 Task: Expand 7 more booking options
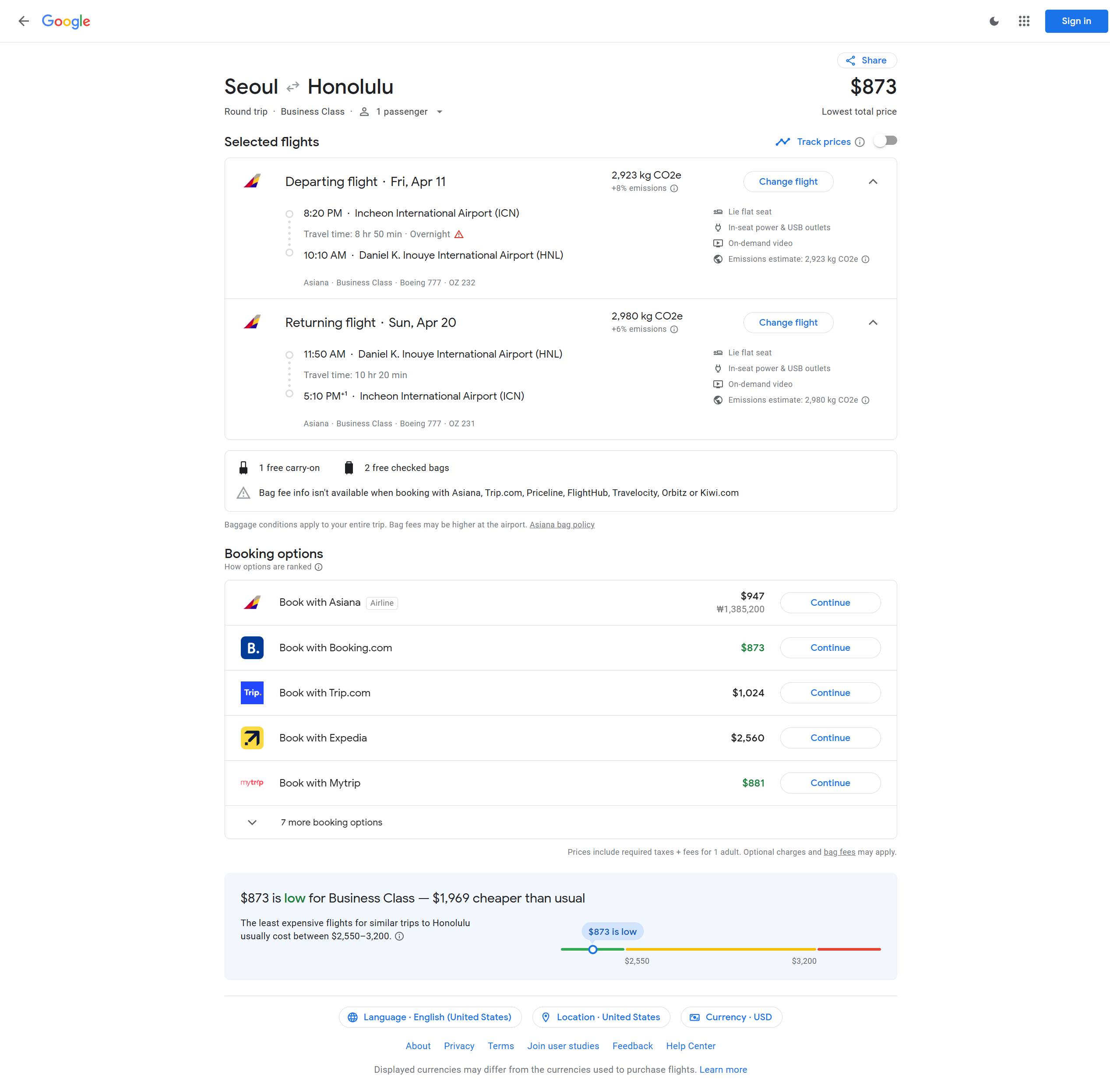331,822
